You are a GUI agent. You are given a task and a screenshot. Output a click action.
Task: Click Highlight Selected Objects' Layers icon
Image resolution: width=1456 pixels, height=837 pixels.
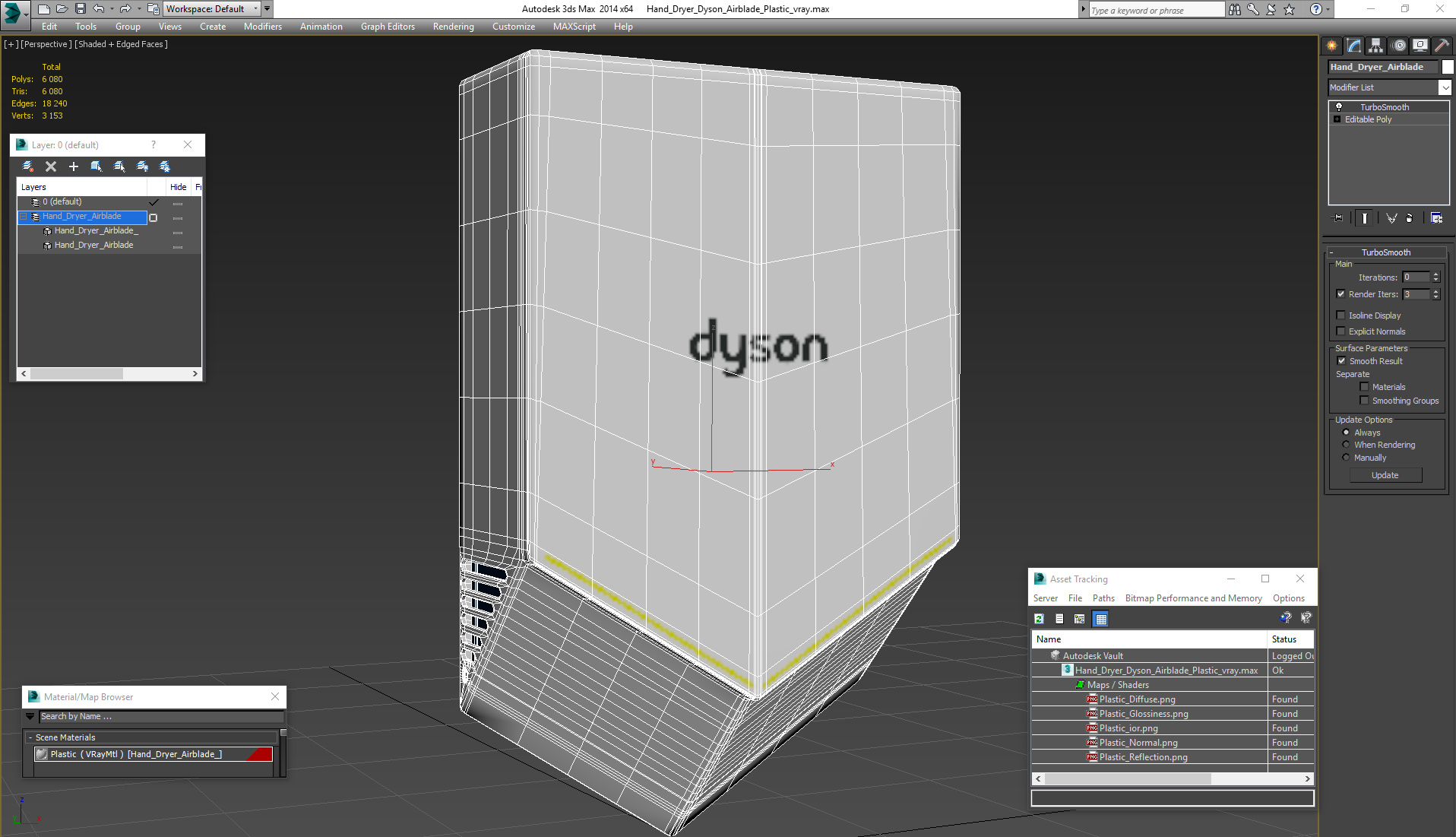119,166
